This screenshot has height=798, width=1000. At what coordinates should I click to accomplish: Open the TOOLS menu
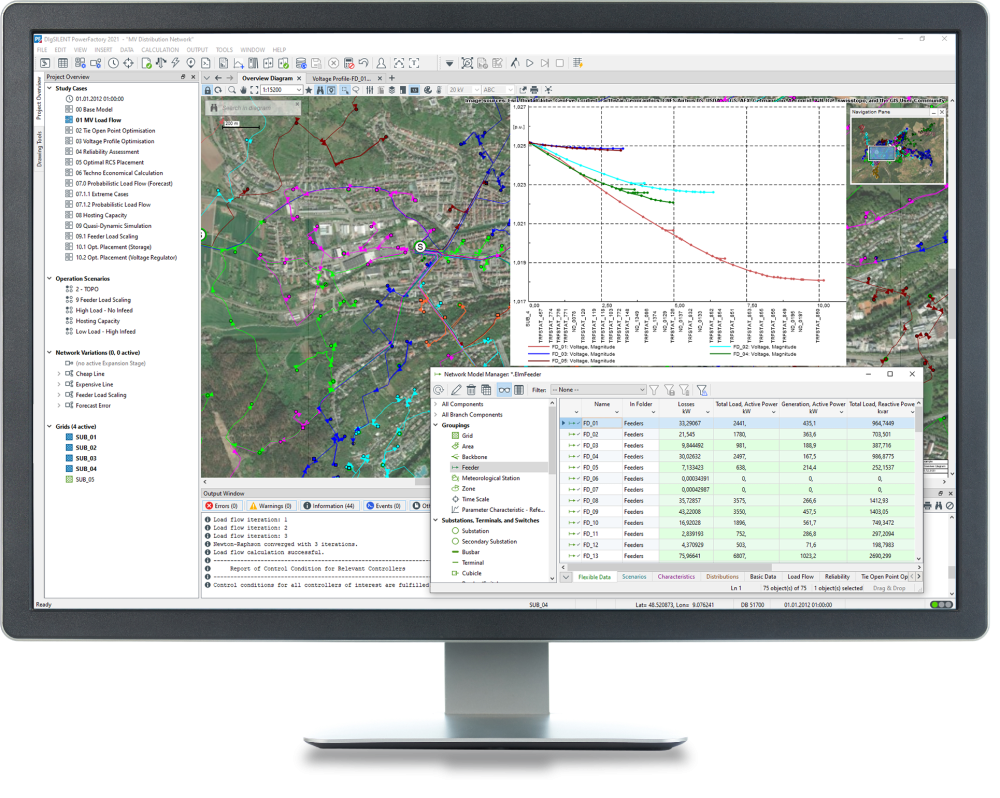point(224,50)
